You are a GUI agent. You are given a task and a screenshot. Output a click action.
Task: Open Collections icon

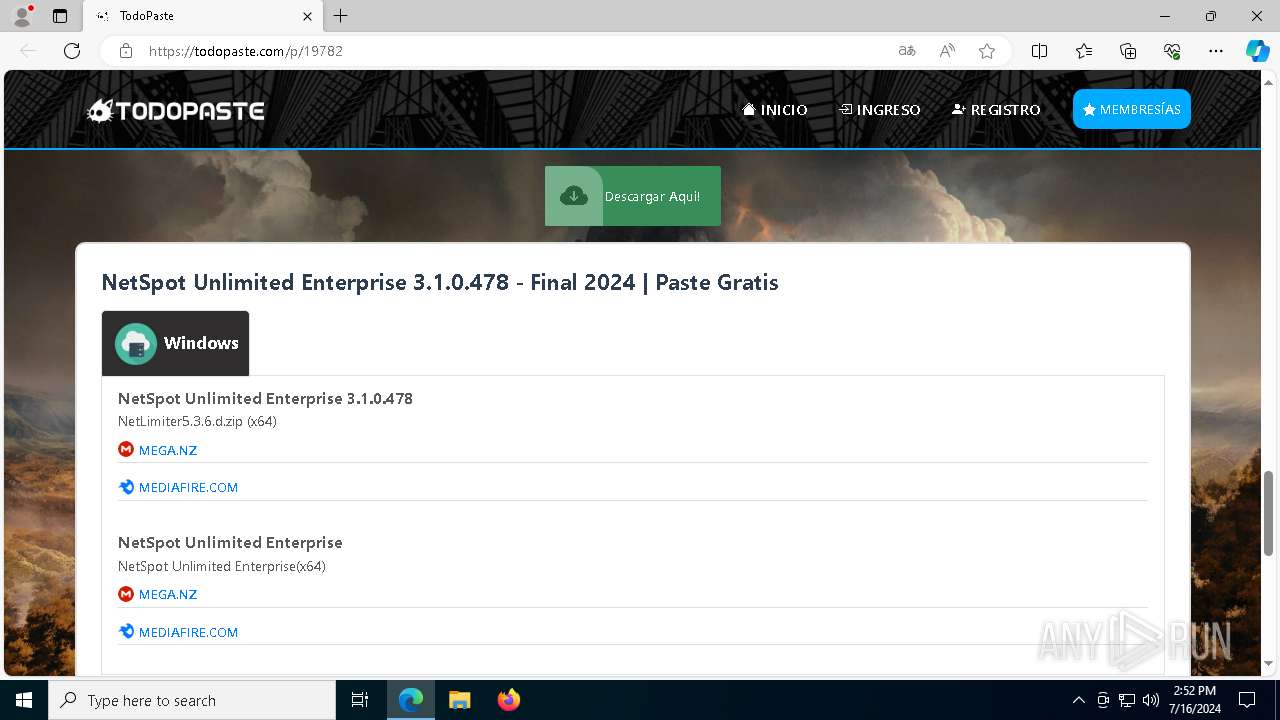[1128, 51]
